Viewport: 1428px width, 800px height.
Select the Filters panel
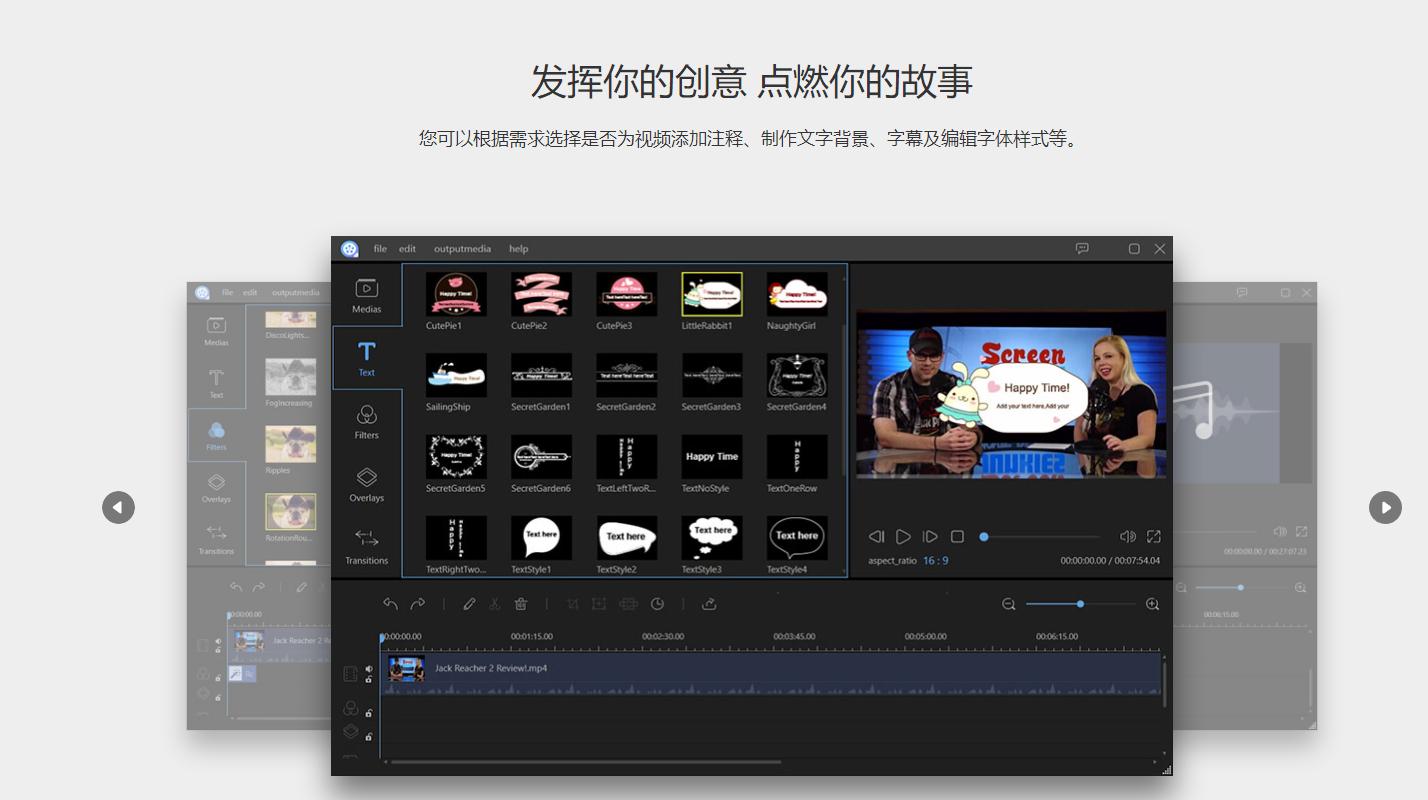coord(366,420)
